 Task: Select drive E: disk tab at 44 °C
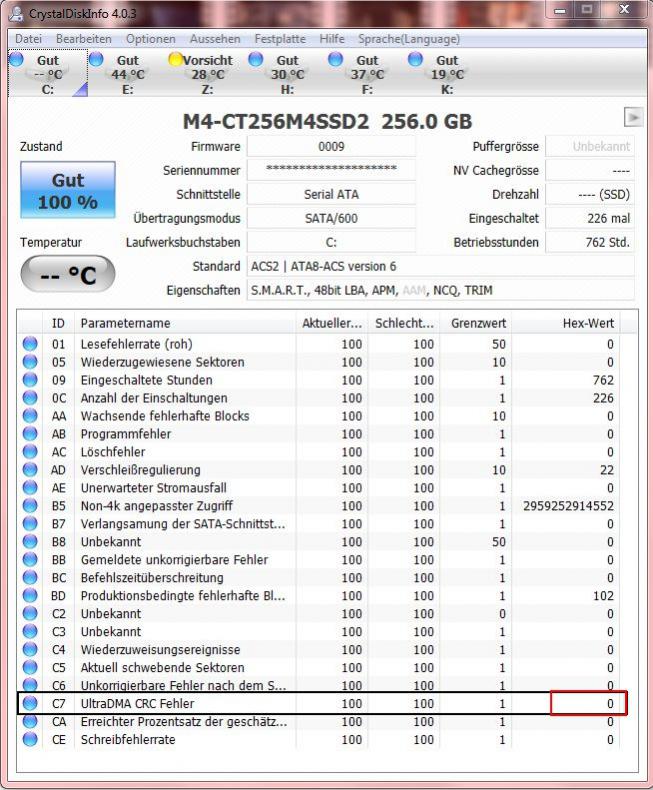click(x=127, y=74)
